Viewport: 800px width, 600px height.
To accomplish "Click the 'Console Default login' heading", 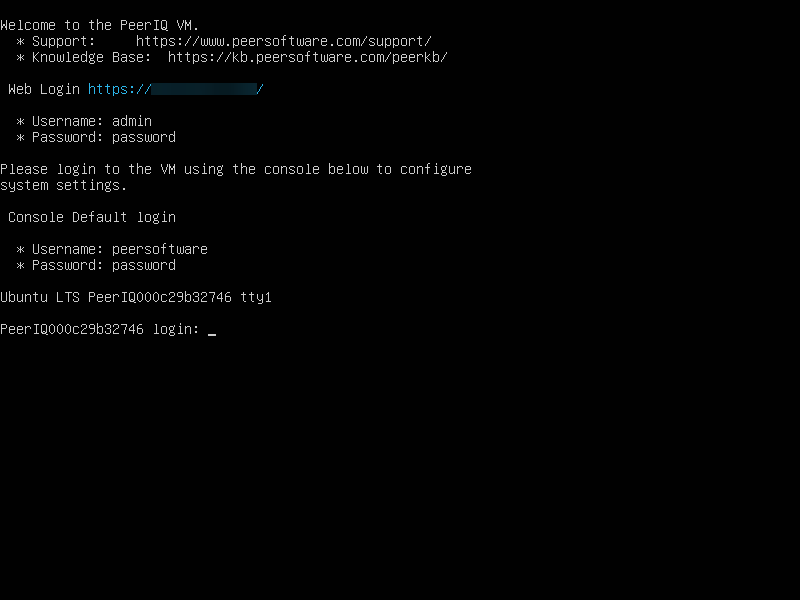I will 92,217.
